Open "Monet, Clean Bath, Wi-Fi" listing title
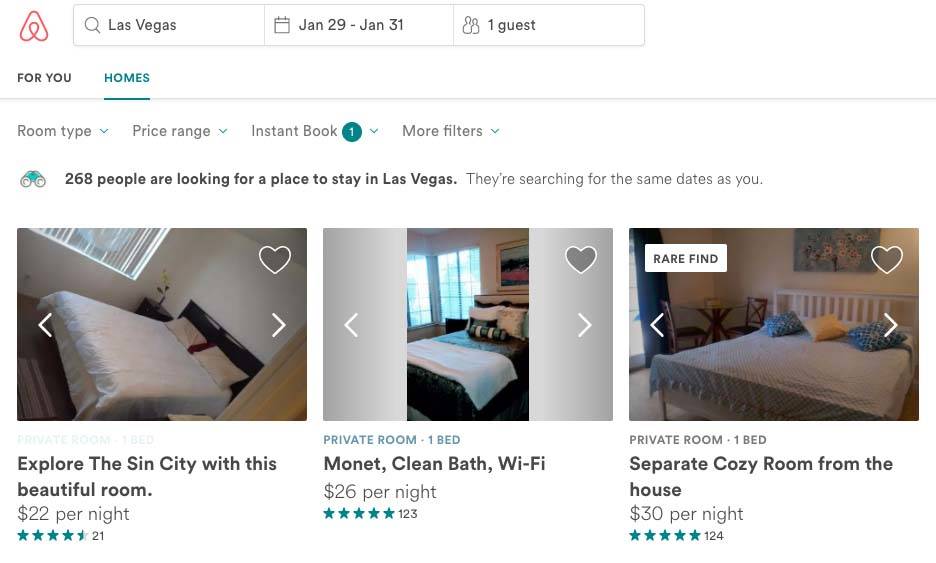 coord(434,464)
